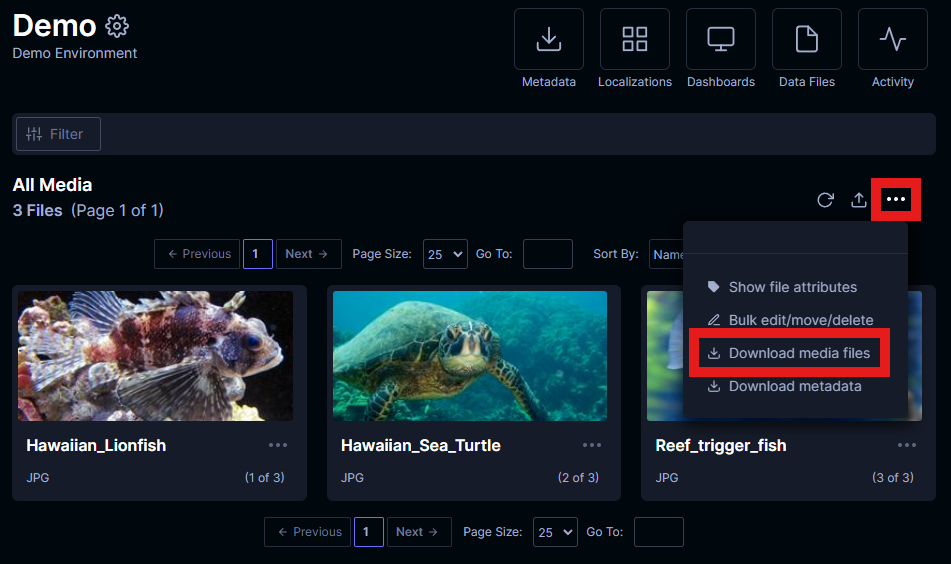Click the Hawaiian_Sea_Turtle file name
Image resolution: width=951 pixels, height=564 pixels.
click(x=421, y=446)
